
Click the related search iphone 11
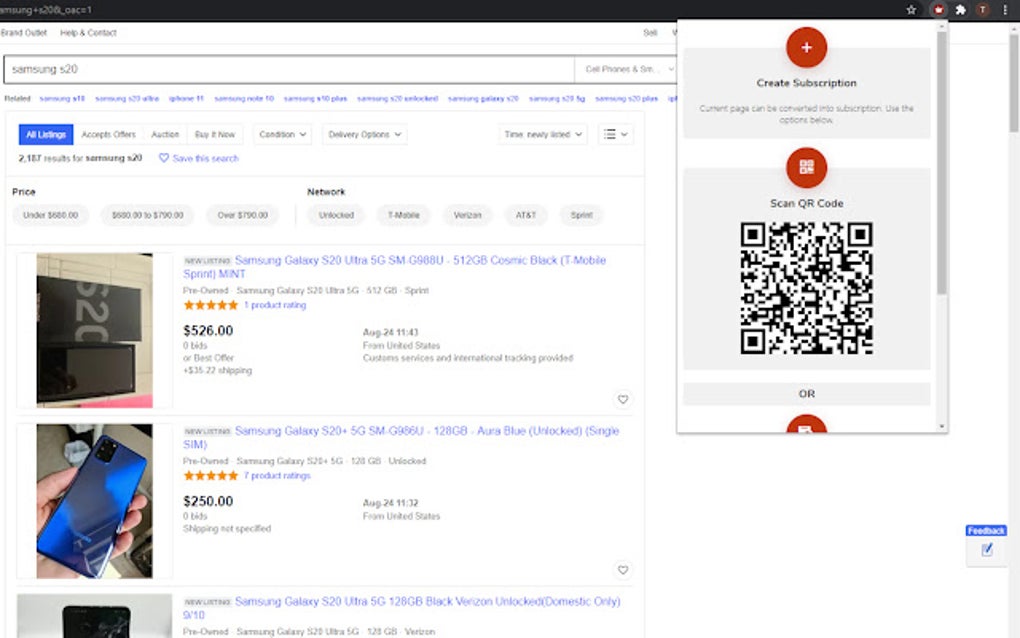coord(186,99)
